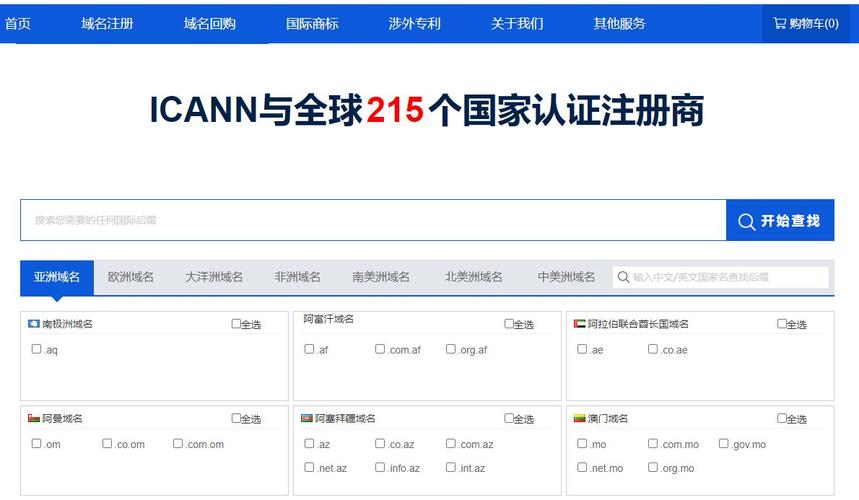Image resolution: width=859 pixels, height=500 pixels.
Task: Tick the .com.mo checkbox
Action: tap(652, 444)
